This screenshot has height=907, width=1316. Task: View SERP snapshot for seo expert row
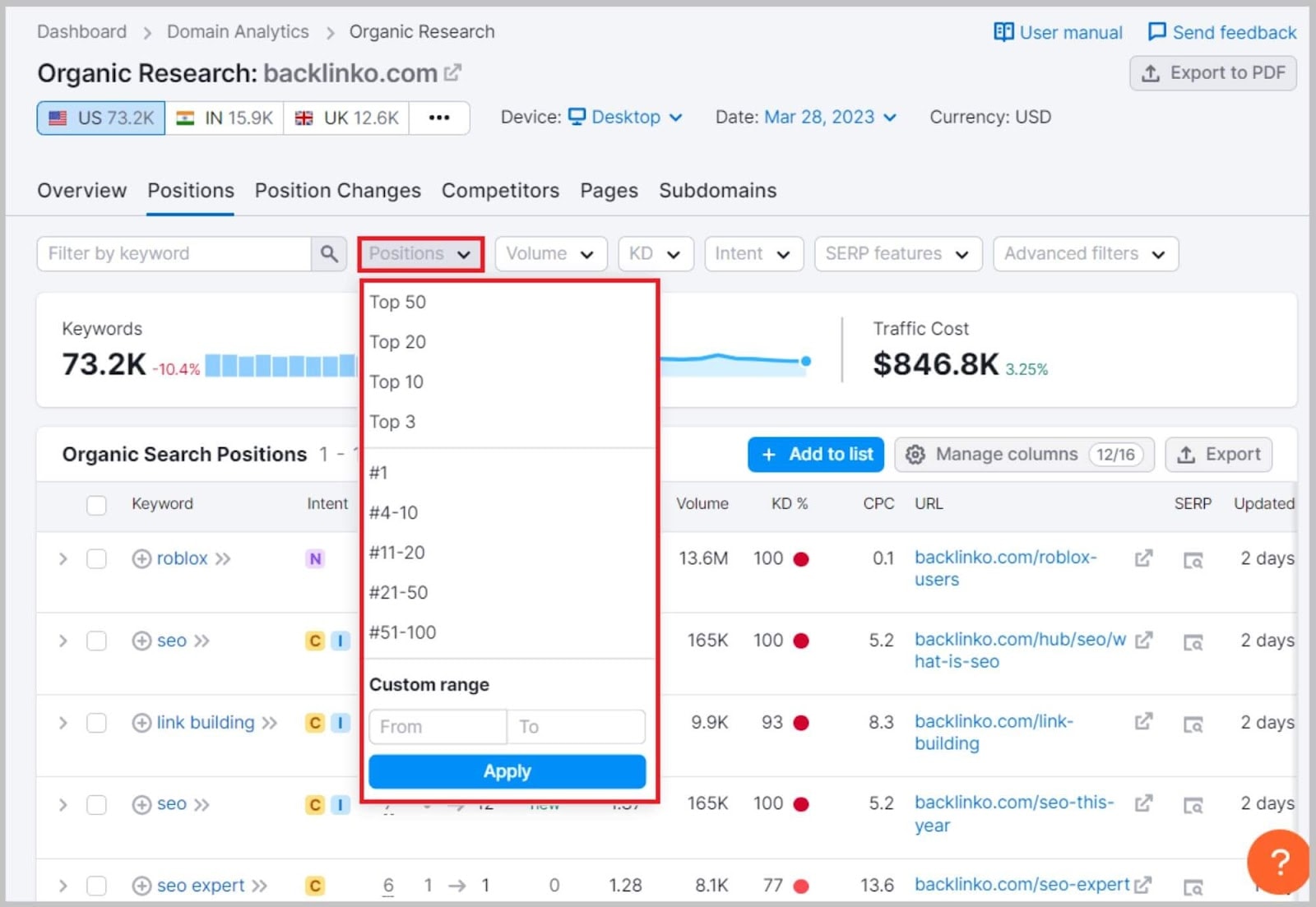click(1193, 887)
